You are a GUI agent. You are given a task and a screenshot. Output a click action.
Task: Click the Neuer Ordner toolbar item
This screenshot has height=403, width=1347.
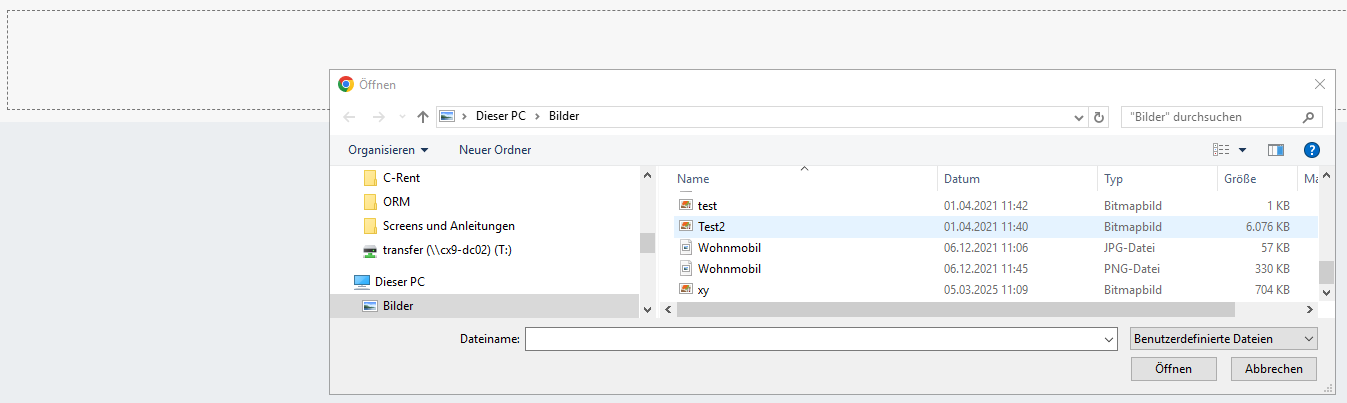click(495, 150)
